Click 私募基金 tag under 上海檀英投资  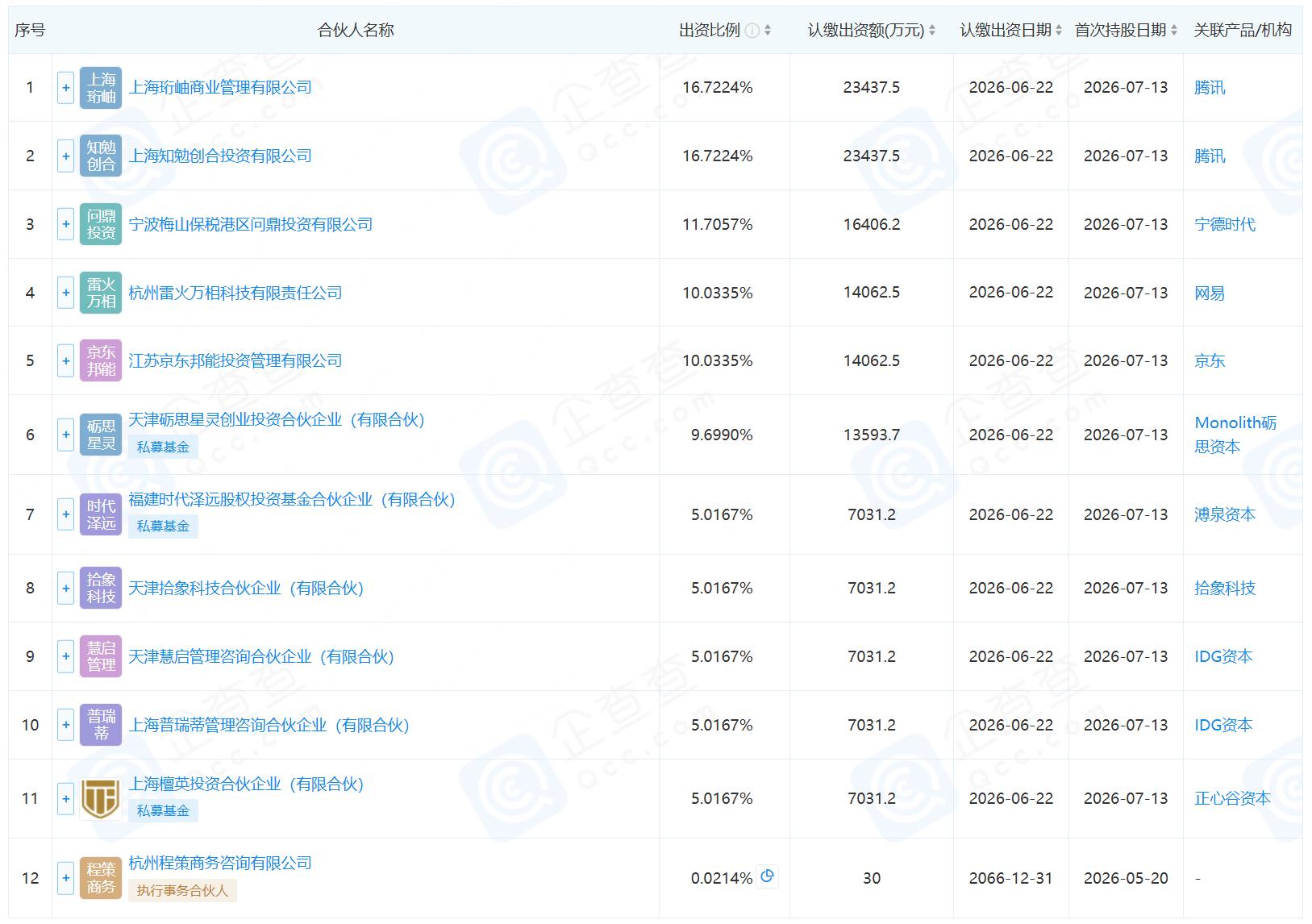163,810
